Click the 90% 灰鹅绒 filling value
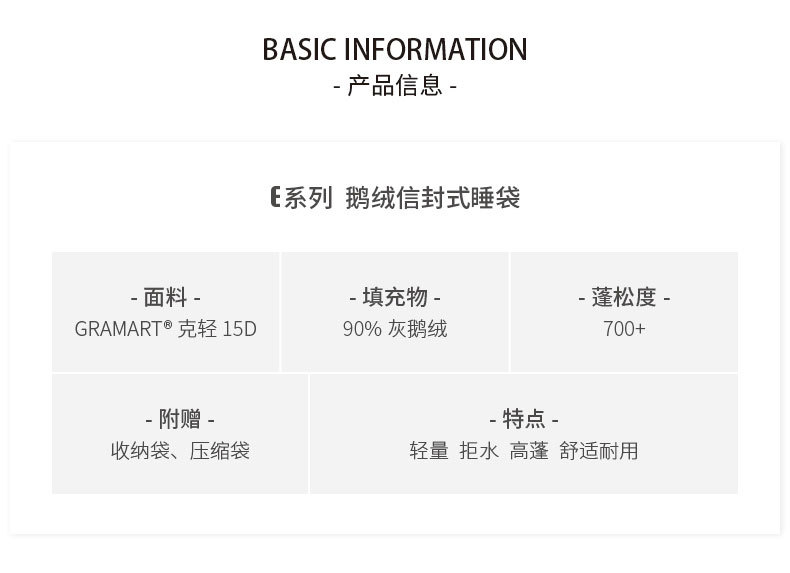The height and width of the screenshot is (573, 790). coord(395,329)
